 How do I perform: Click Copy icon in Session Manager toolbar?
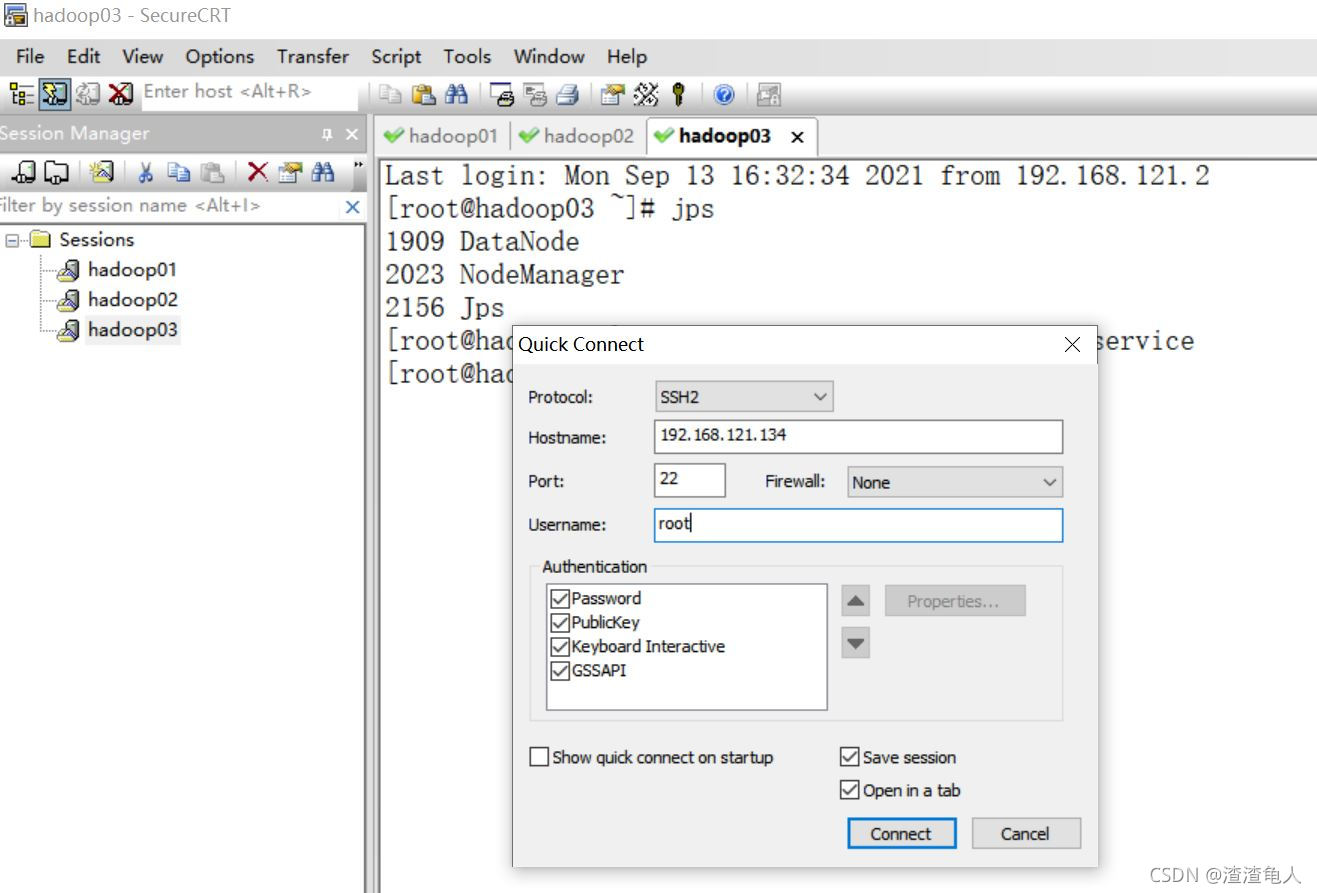point(178,172)
